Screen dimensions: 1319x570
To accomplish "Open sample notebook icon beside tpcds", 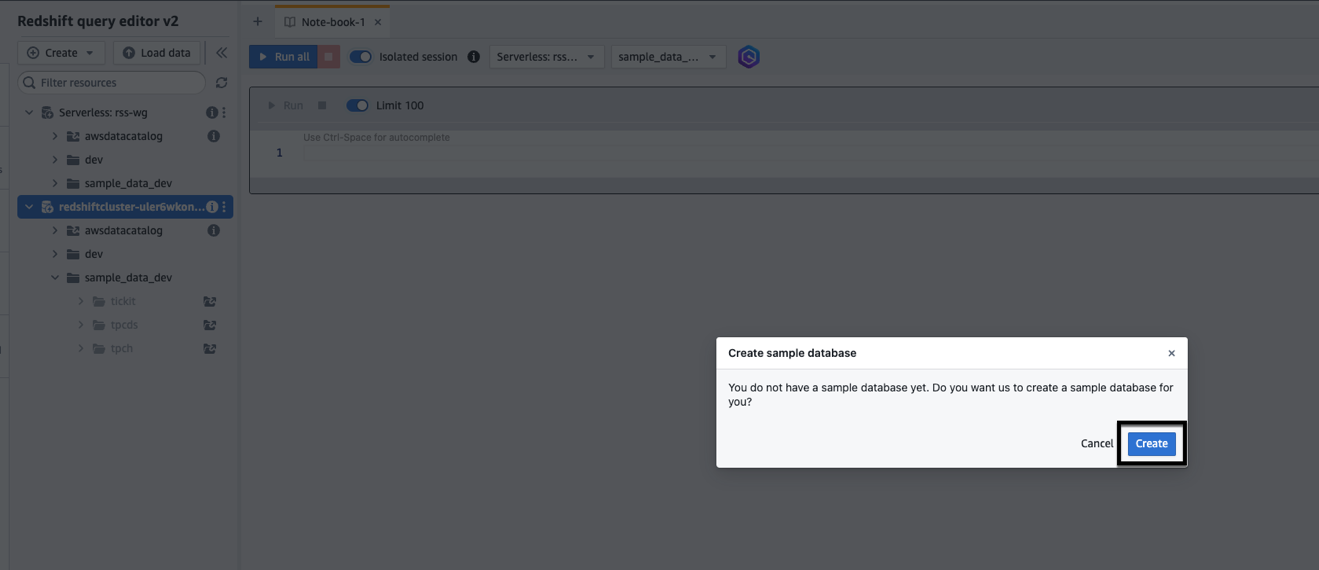I will coord(210,325).
